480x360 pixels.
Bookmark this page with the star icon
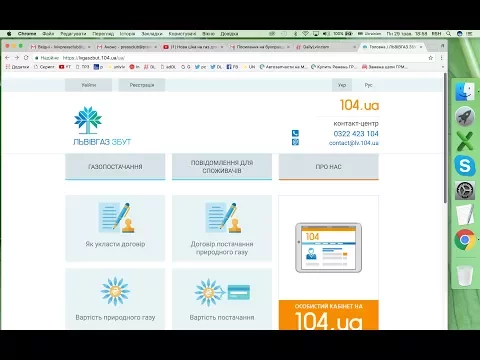pyautogui.click(x=430, y=58)
